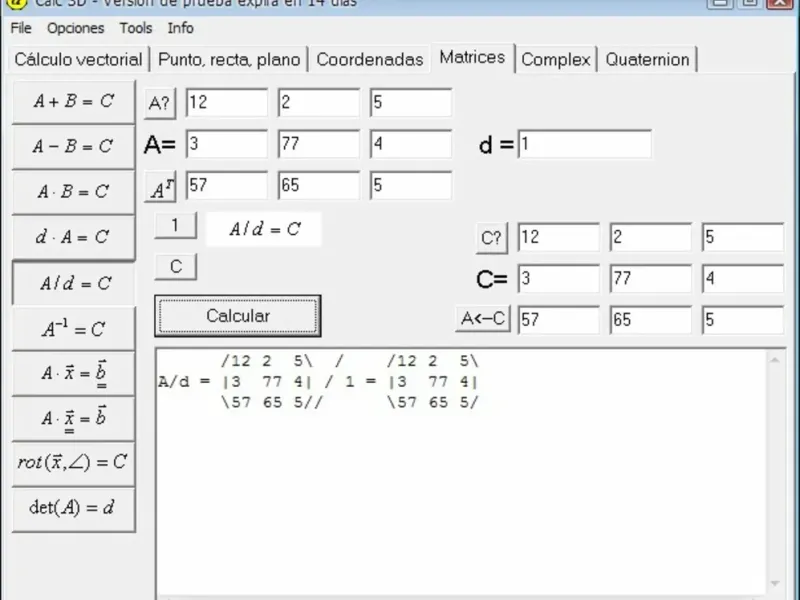Click matrix A field containing 57
This screenshot has height=600, width=800.
227,185
